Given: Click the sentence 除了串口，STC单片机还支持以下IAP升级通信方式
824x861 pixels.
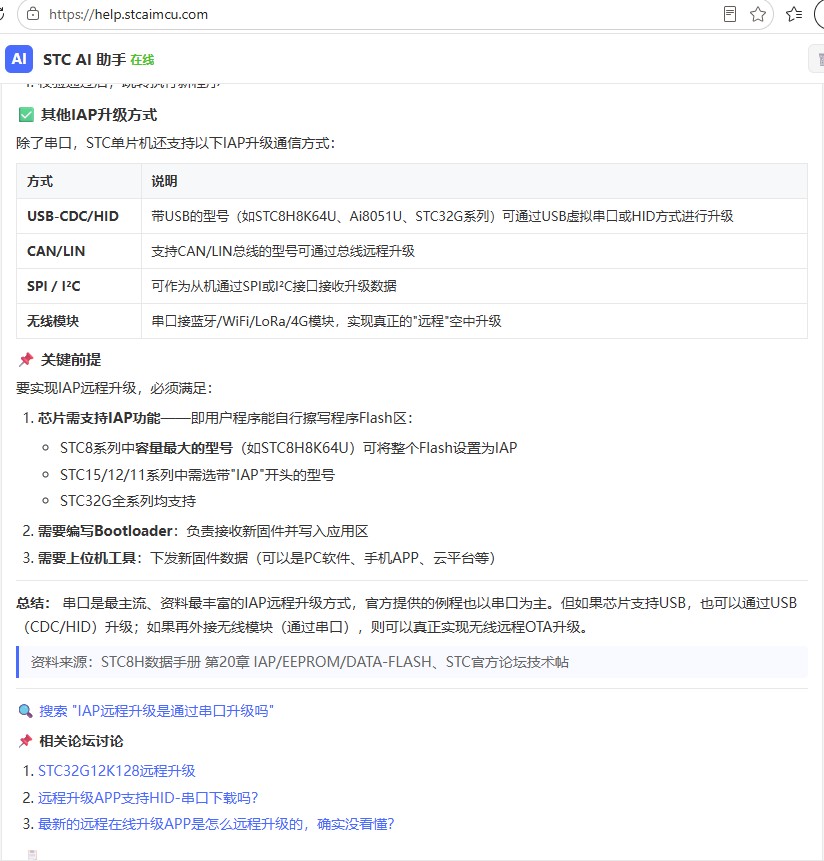Looking at the screenshot, I should point(176,143).
